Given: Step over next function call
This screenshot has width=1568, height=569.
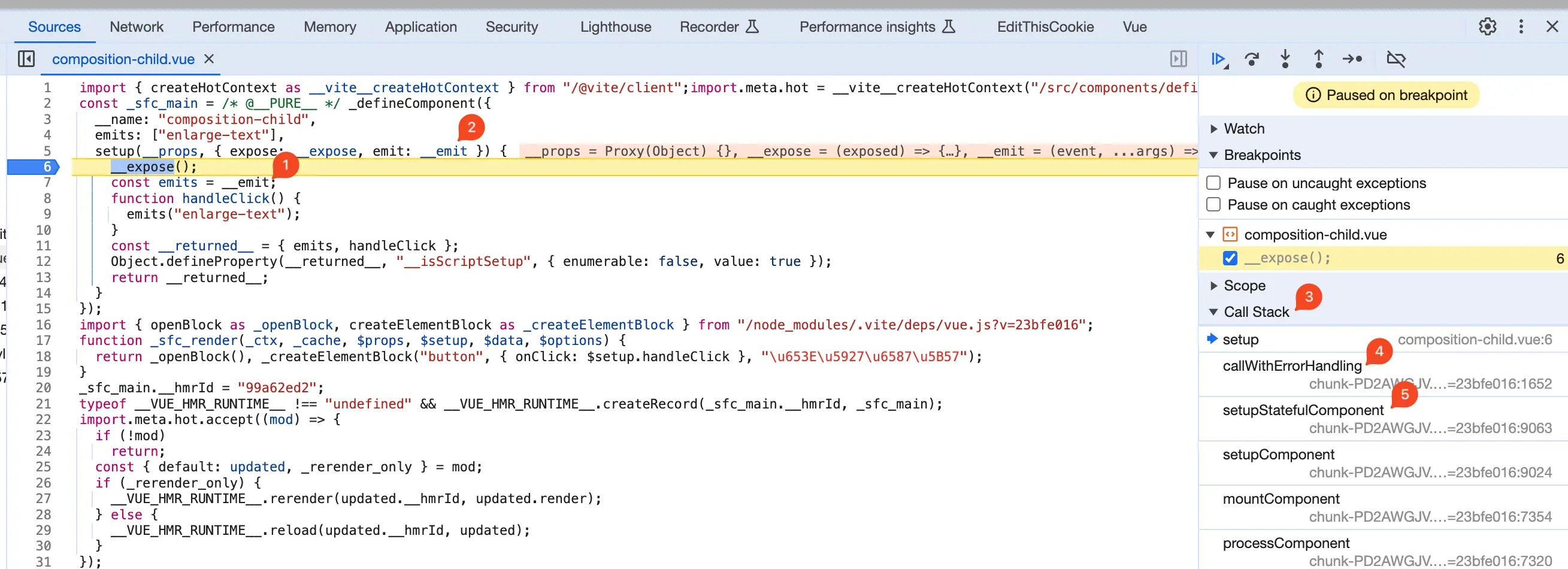Looking at the screenshot, I should click(1252, 59).
